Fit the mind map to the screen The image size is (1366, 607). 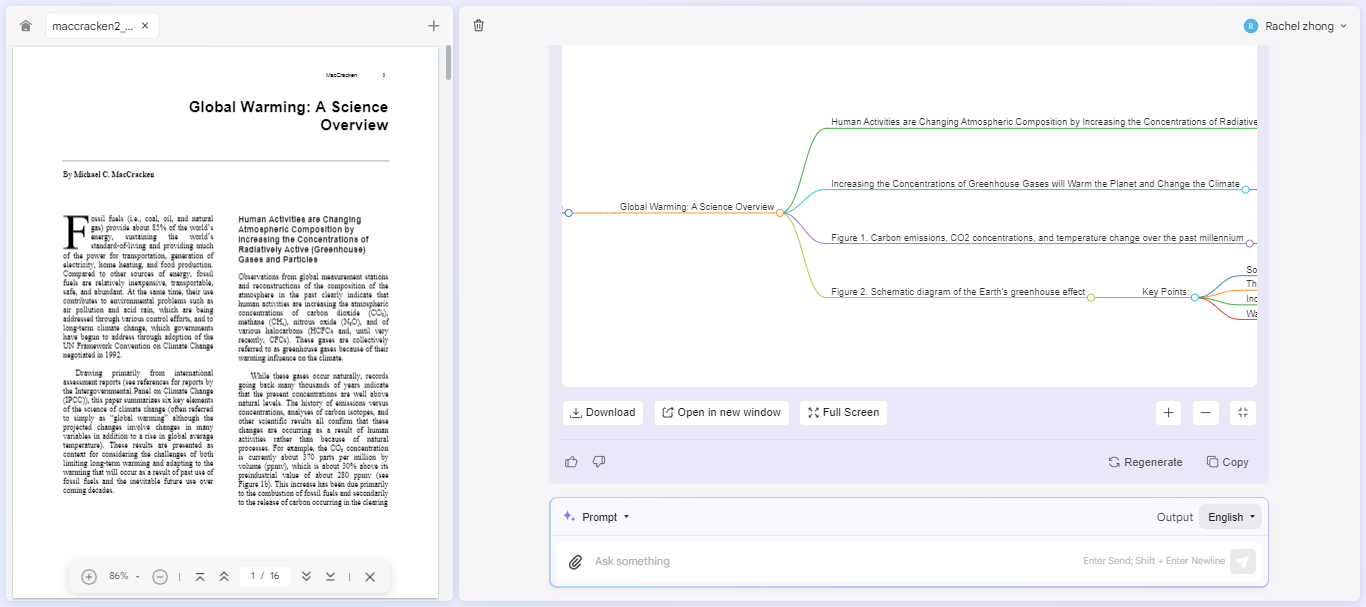(x=1242, y=412)
